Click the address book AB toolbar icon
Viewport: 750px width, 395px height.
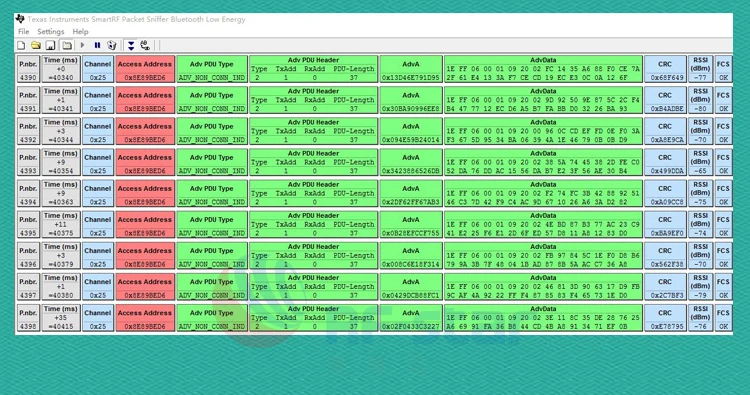coord(145,45)
